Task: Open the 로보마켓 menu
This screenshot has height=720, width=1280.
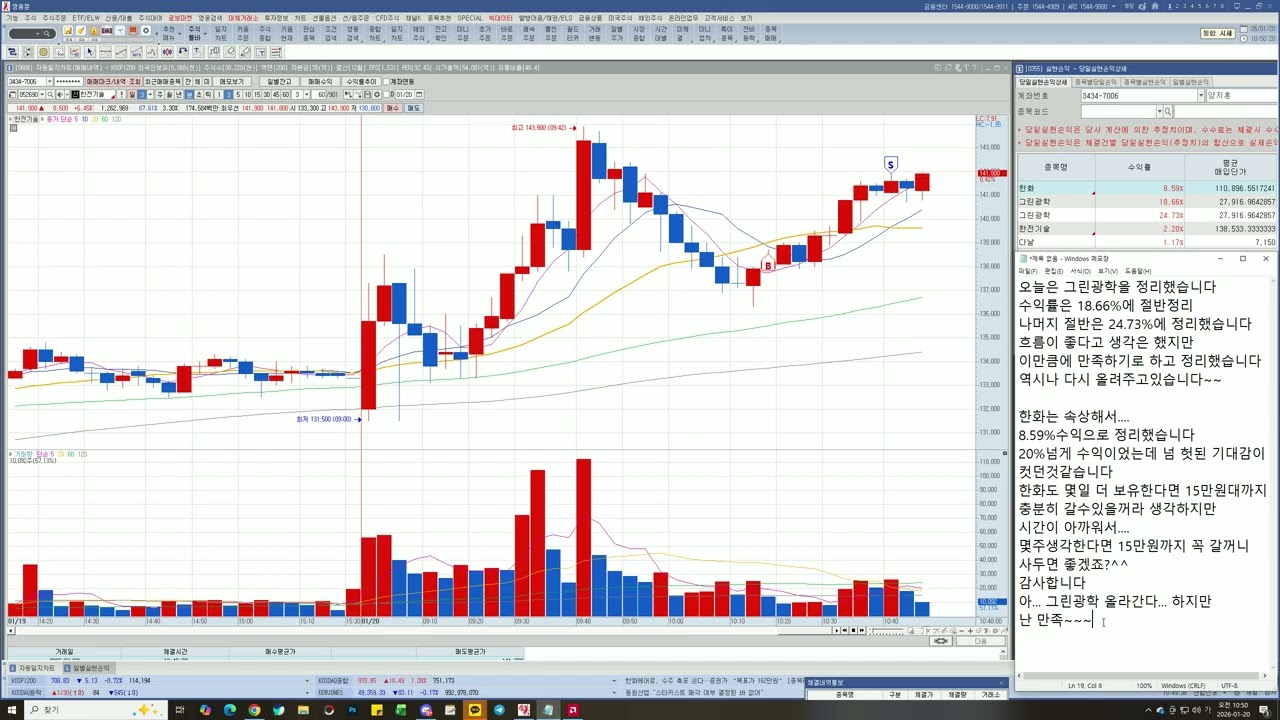Action: pyautogui.click(x=181, y=18)
